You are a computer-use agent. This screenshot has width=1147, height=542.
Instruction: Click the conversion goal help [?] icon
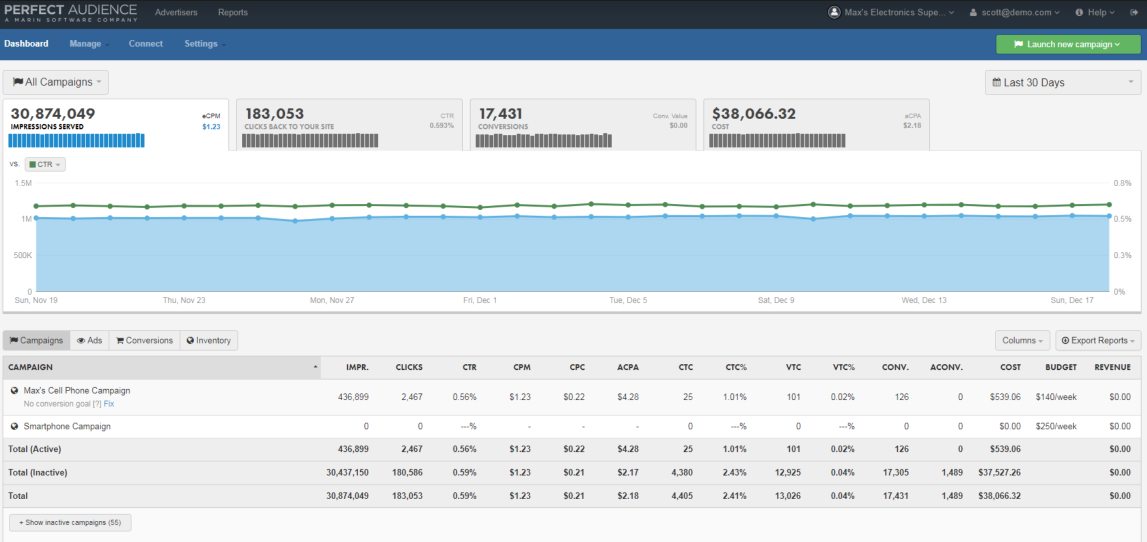click(96, 403)
